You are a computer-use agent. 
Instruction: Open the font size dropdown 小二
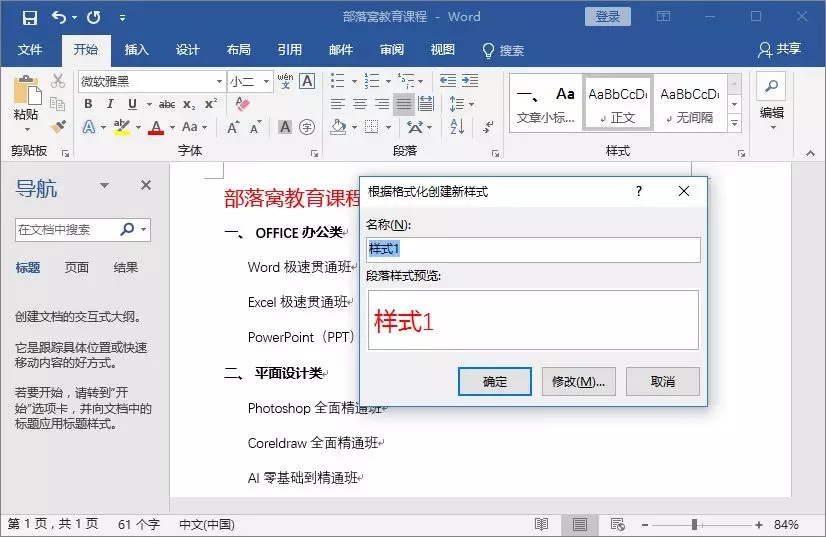267,81
